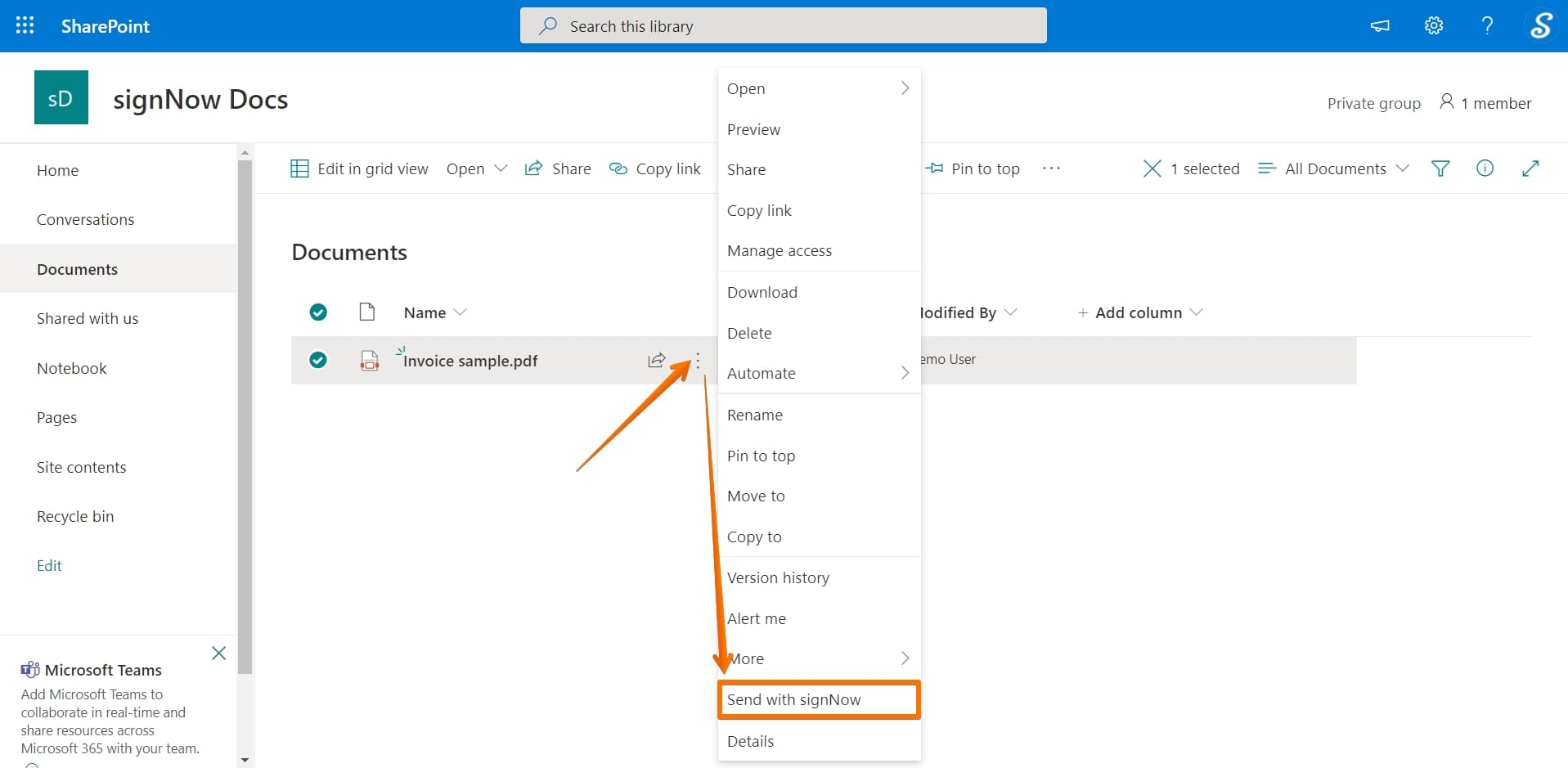Viewport: 1568px width, 768px height.
Task: Close the Microsoft Teams promo
Action: coord(218,653)
